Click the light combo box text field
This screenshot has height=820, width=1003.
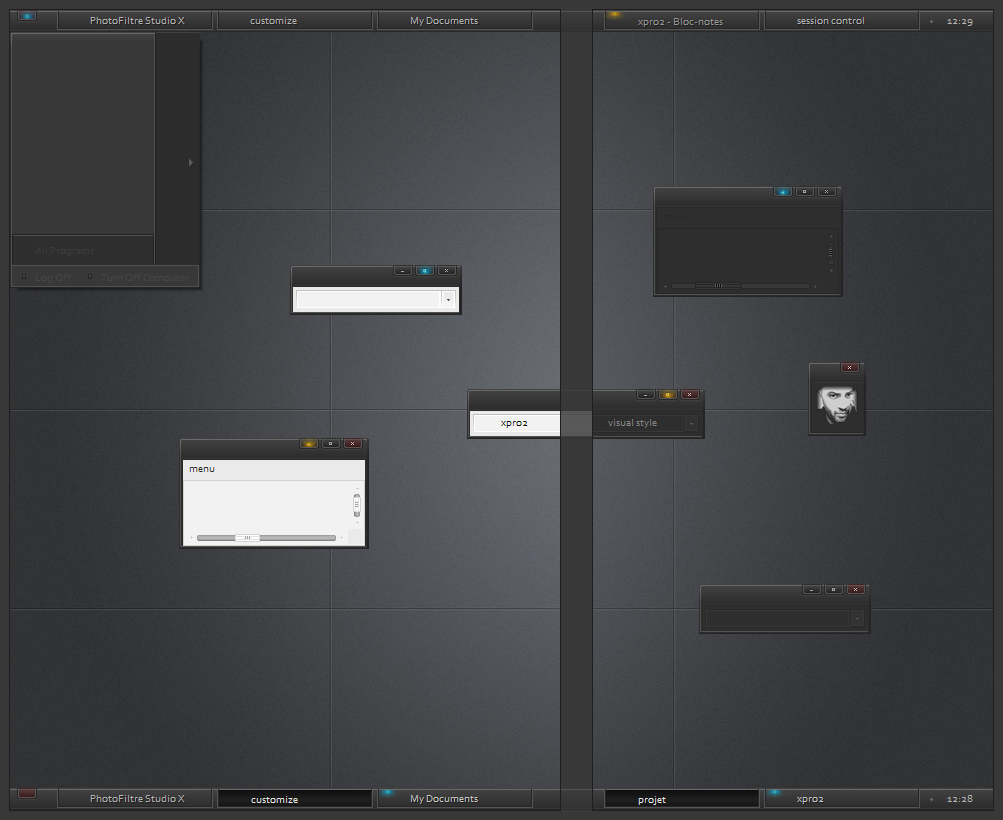(369, 299)
